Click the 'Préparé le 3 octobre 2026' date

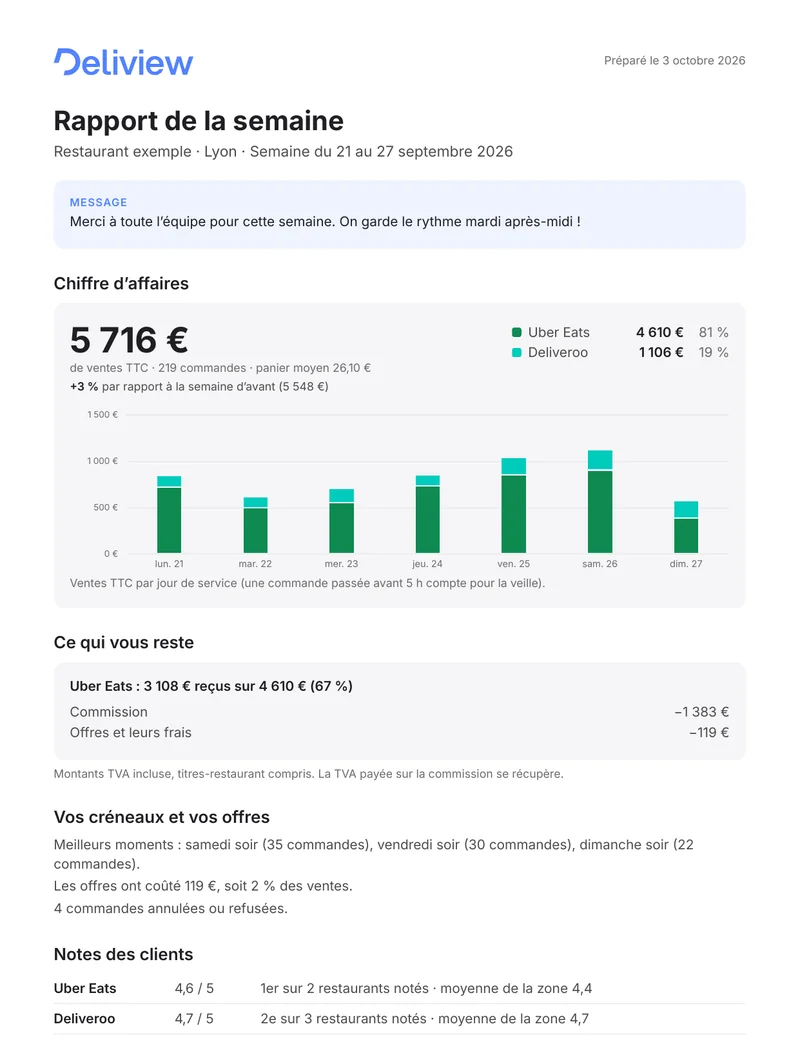click(674, 60)
